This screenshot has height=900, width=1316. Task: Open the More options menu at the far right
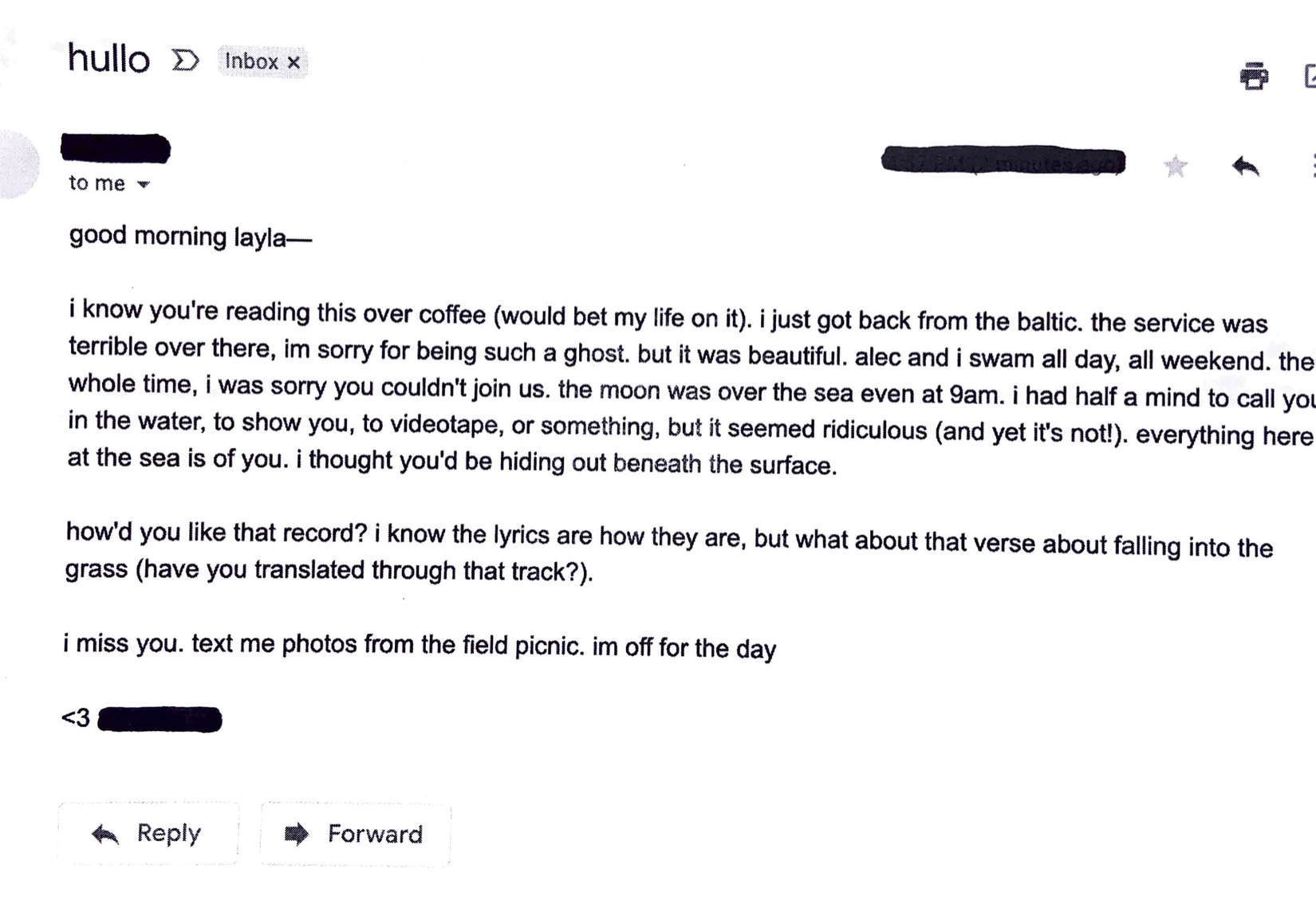(1312, 166)
